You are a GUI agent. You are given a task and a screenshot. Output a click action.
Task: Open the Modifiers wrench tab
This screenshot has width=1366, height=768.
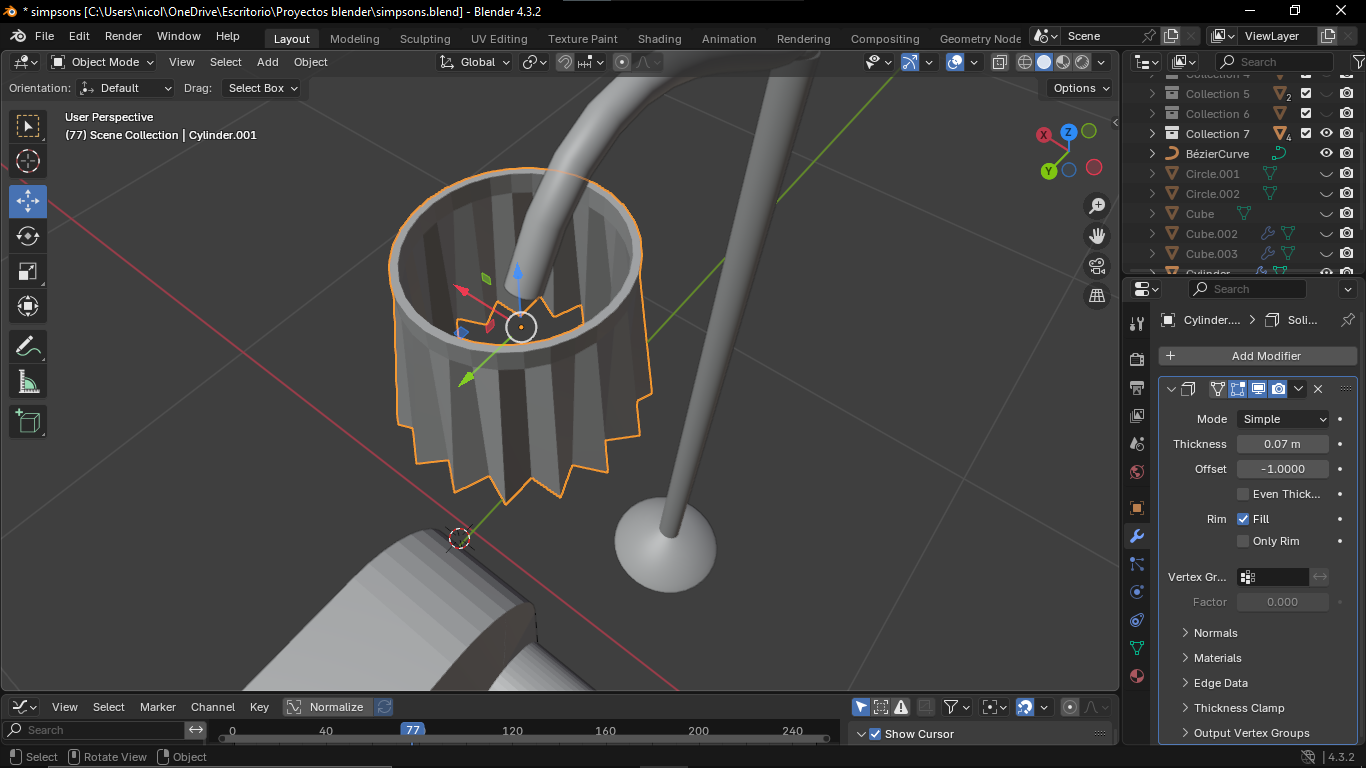pos(1137,536)
